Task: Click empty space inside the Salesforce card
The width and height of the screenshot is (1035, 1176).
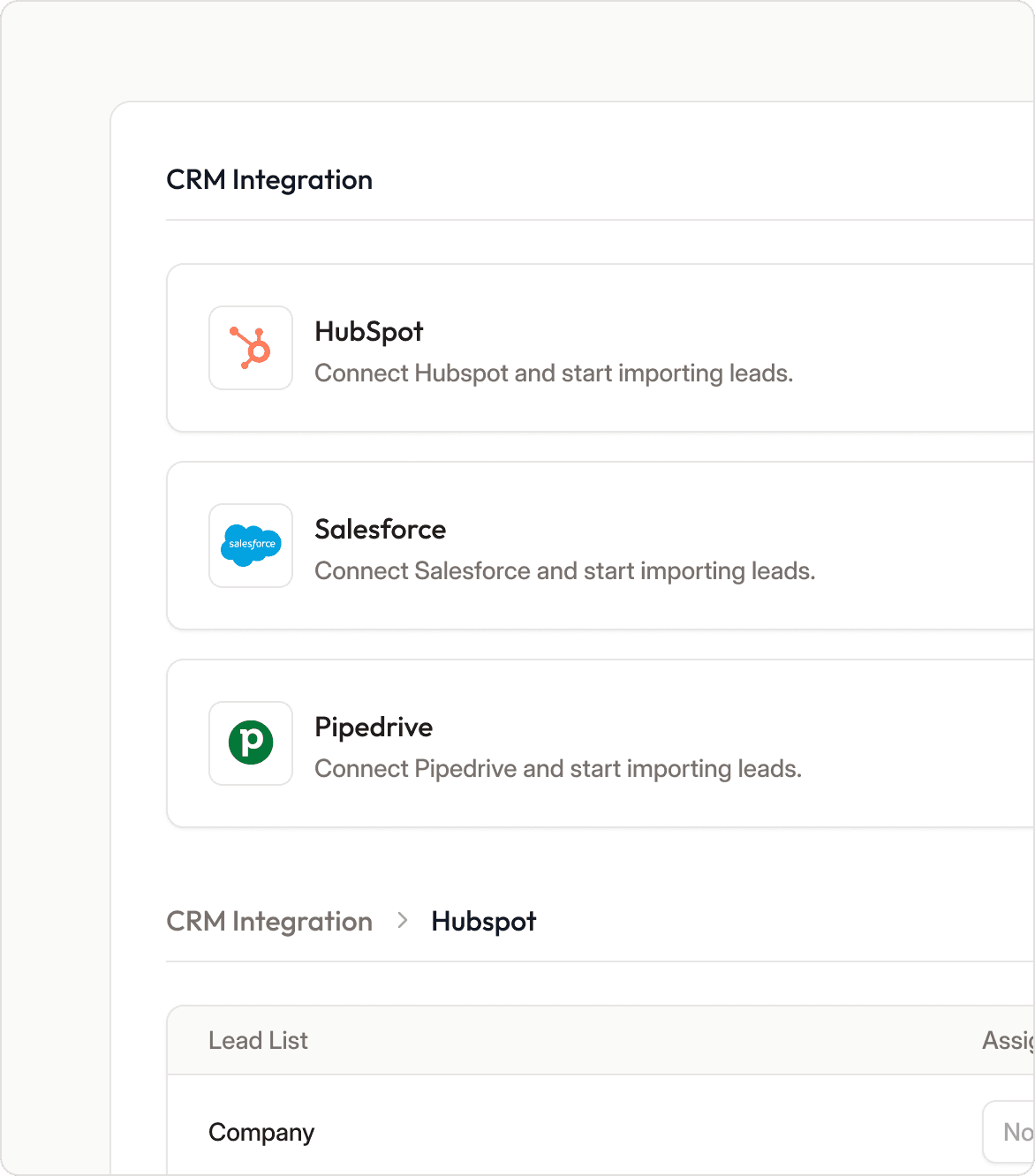Action: tap(918, 546)
